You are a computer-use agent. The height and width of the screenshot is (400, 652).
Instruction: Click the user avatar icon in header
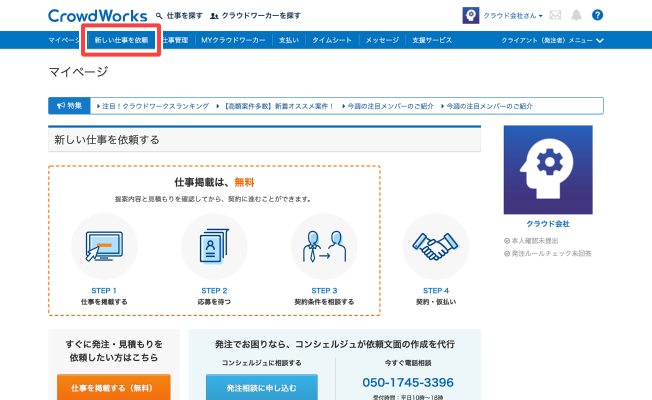[470, 16]
